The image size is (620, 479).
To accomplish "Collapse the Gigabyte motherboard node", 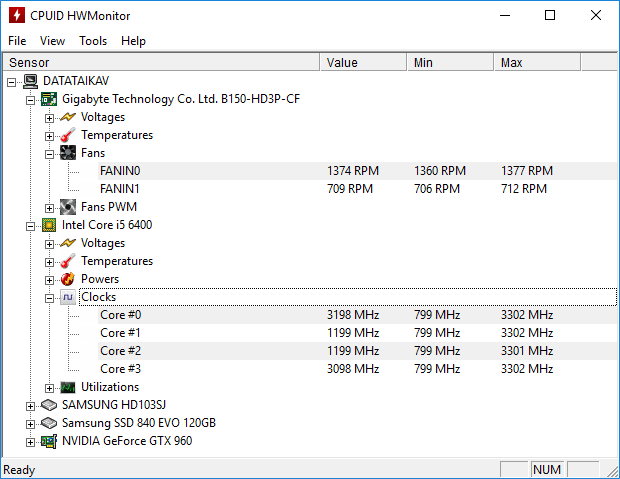I will click(30, 100).
